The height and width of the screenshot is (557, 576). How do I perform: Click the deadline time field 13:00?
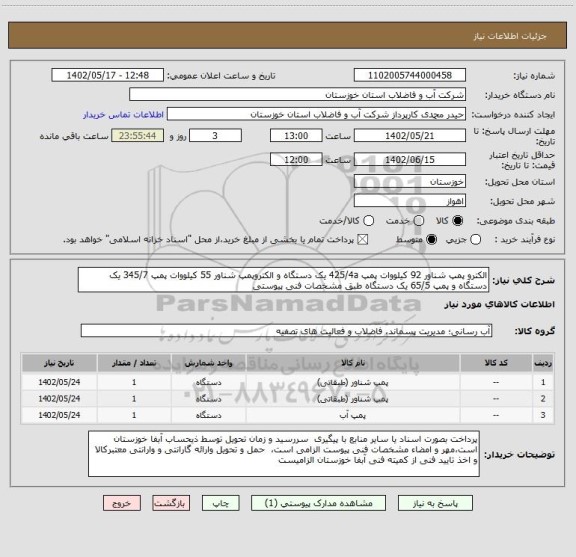coord(296,136)
